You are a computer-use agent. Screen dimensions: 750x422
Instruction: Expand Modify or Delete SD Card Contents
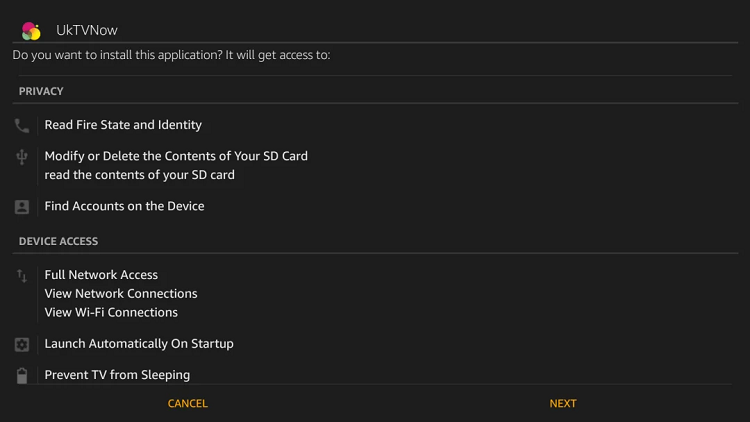coord(176,156)
